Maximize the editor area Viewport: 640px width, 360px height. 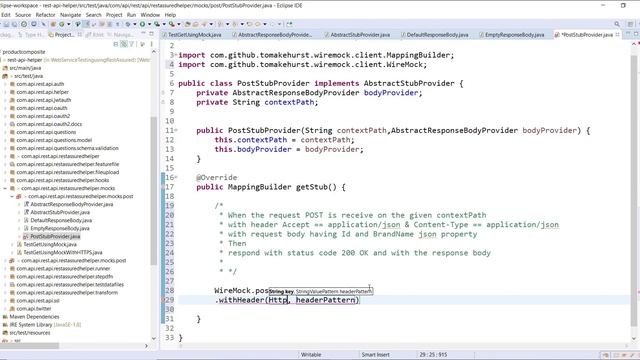pos(636,34)
